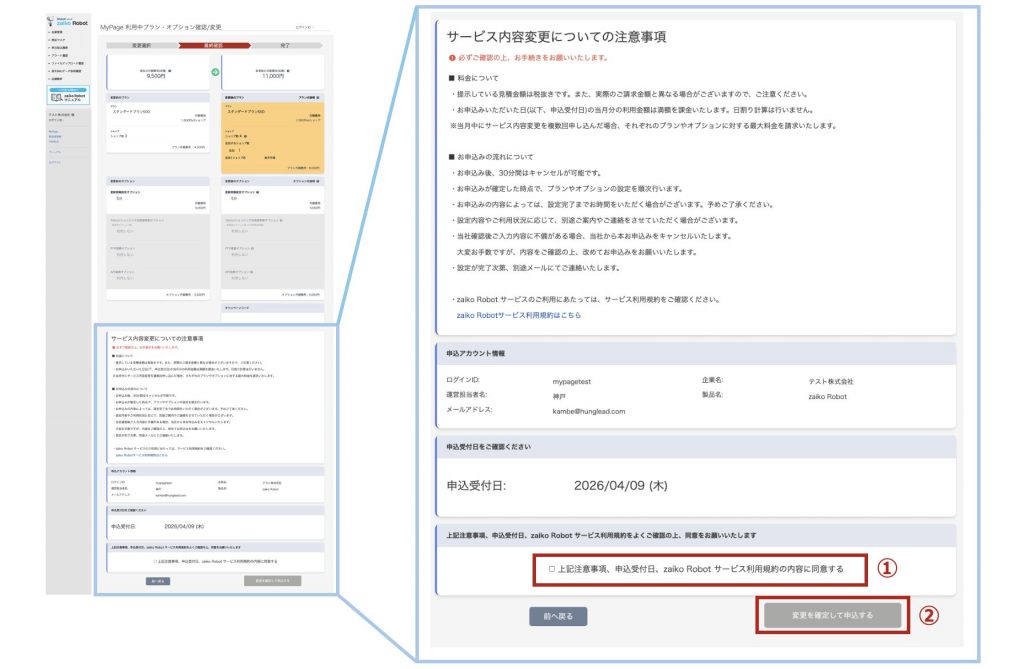The height and width of the screenshot is (669, 1024).
Task: Tick the agreement checkbox in the small page view
Action: coord(157,561)
